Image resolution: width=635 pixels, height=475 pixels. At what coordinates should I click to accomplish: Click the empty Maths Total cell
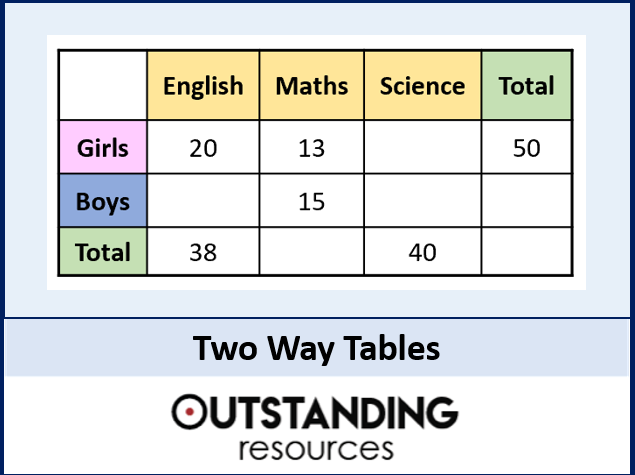pyautogui.click(x=312, y=251)
